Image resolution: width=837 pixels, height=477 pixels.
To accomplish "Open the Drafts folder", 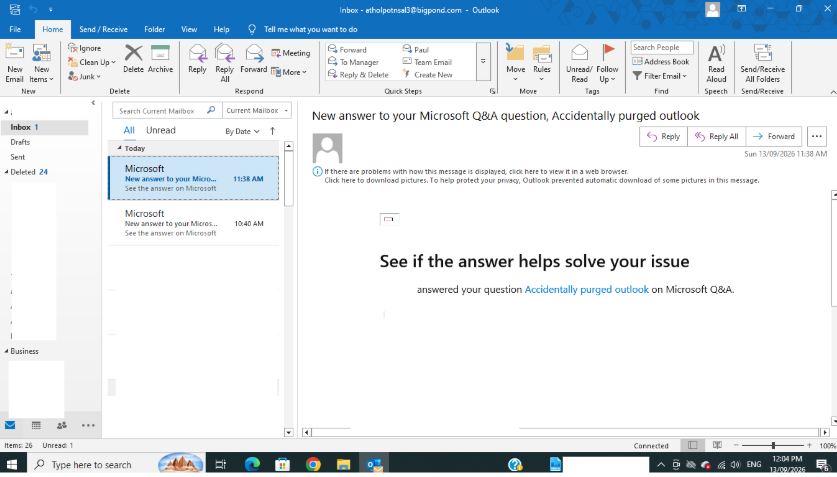I will pyautogui.click(x=20, y=142).
